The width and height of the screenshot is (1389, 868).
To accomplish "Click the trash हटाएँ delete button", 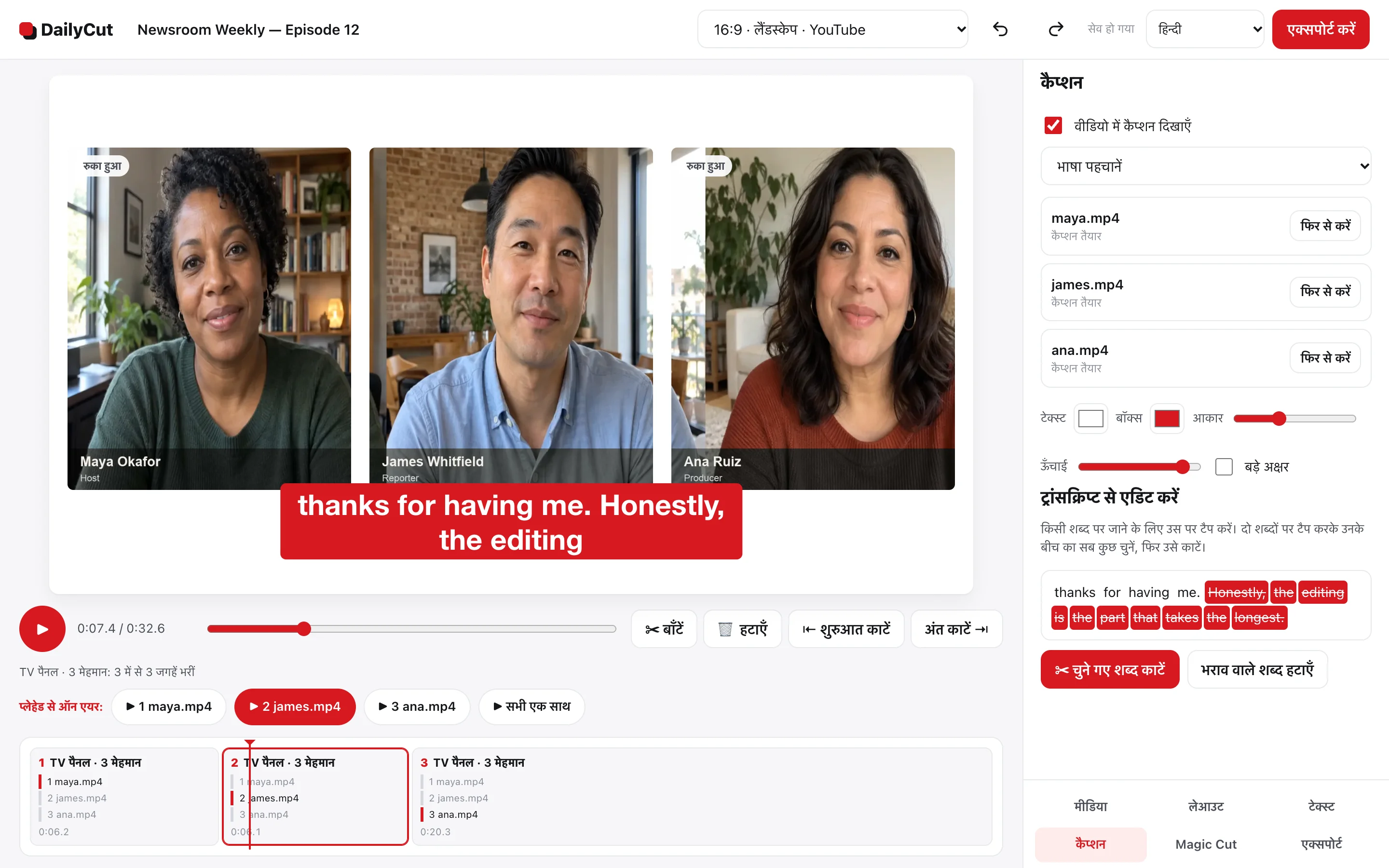I will pos(743,629).
